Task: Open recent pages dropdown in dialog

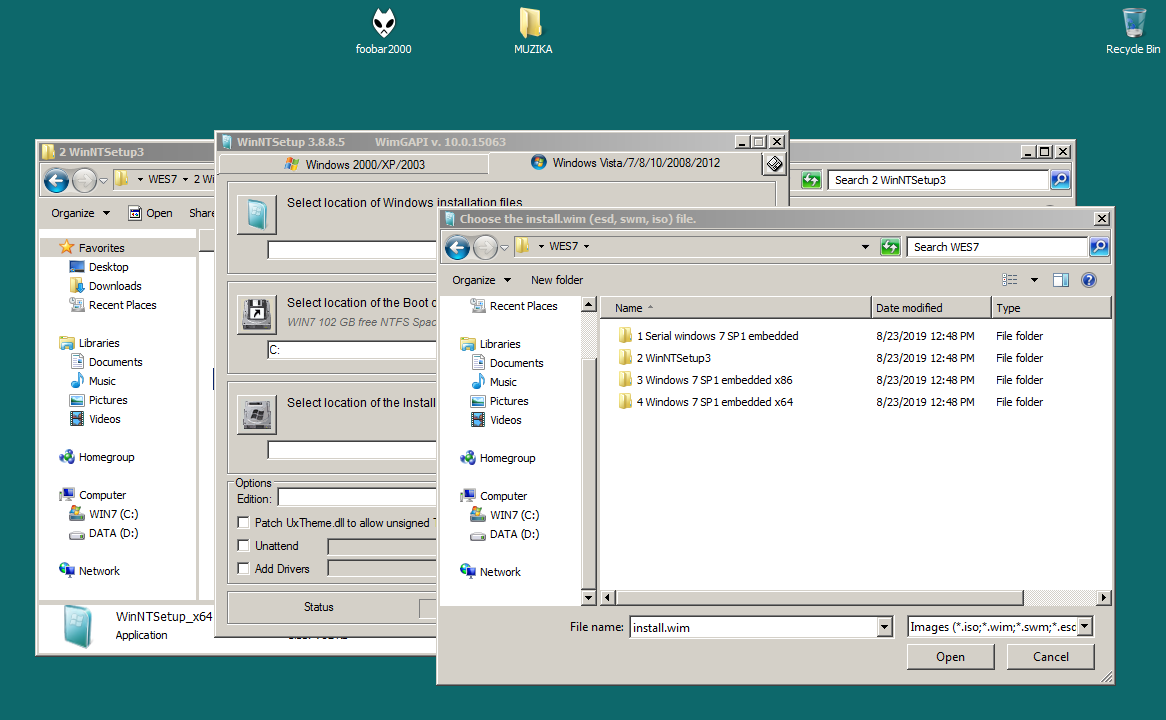Action: point(504,248)
